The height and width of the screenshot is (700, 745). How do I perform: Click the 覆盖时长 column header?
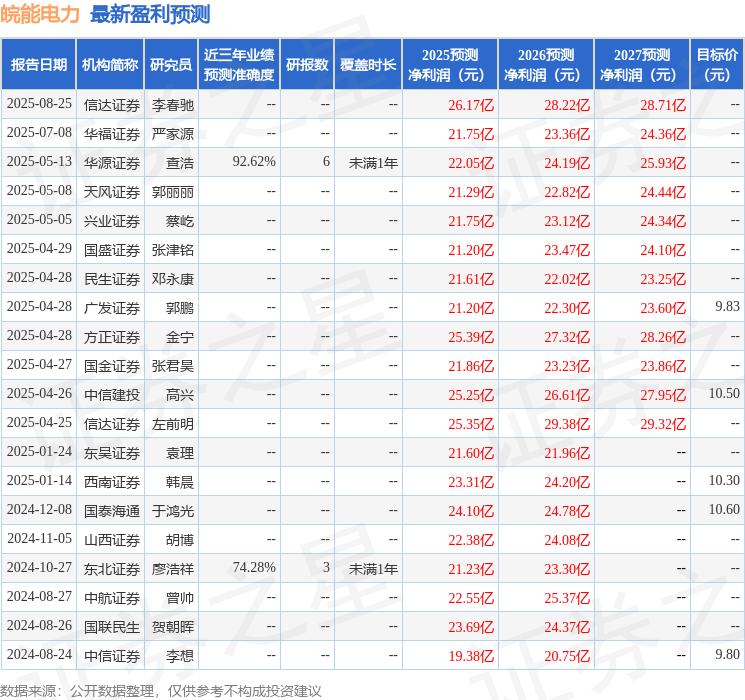368,65
